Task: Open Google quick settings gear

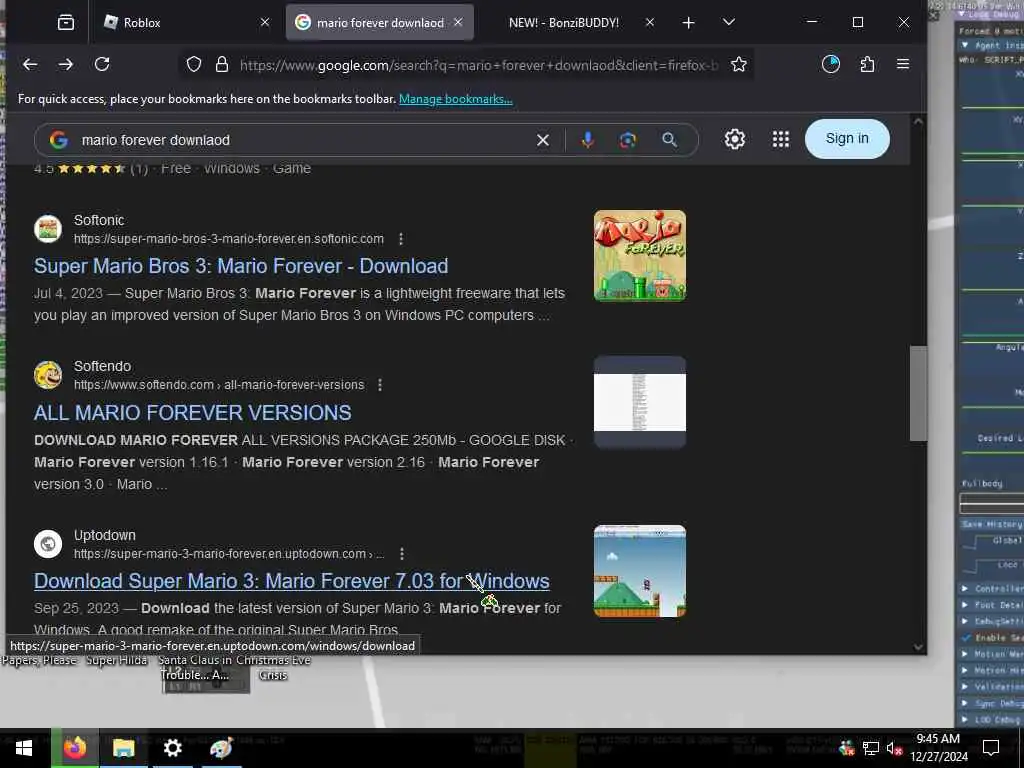Action: tap(735, 139)
